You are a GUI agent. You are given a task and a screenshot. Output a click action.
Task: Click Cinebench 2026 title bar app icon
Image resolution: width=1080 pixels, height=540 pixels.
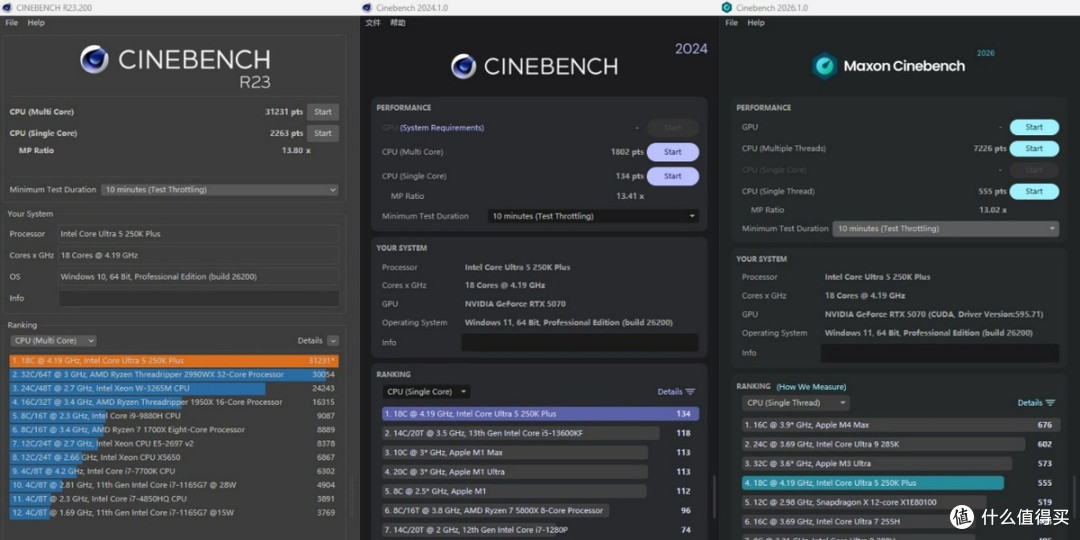tap(726, 8)
